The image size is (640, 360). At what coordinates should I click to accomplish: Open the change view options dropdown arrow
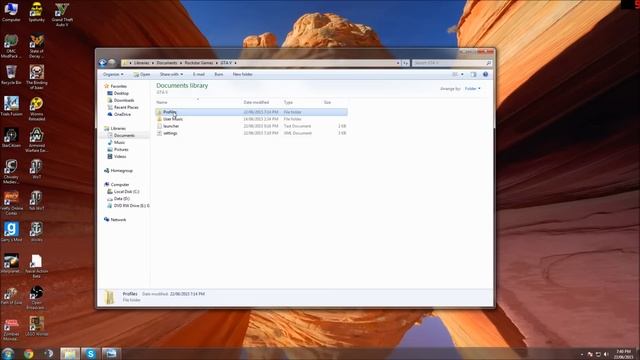pyautogui.click(x=462, y=74)
